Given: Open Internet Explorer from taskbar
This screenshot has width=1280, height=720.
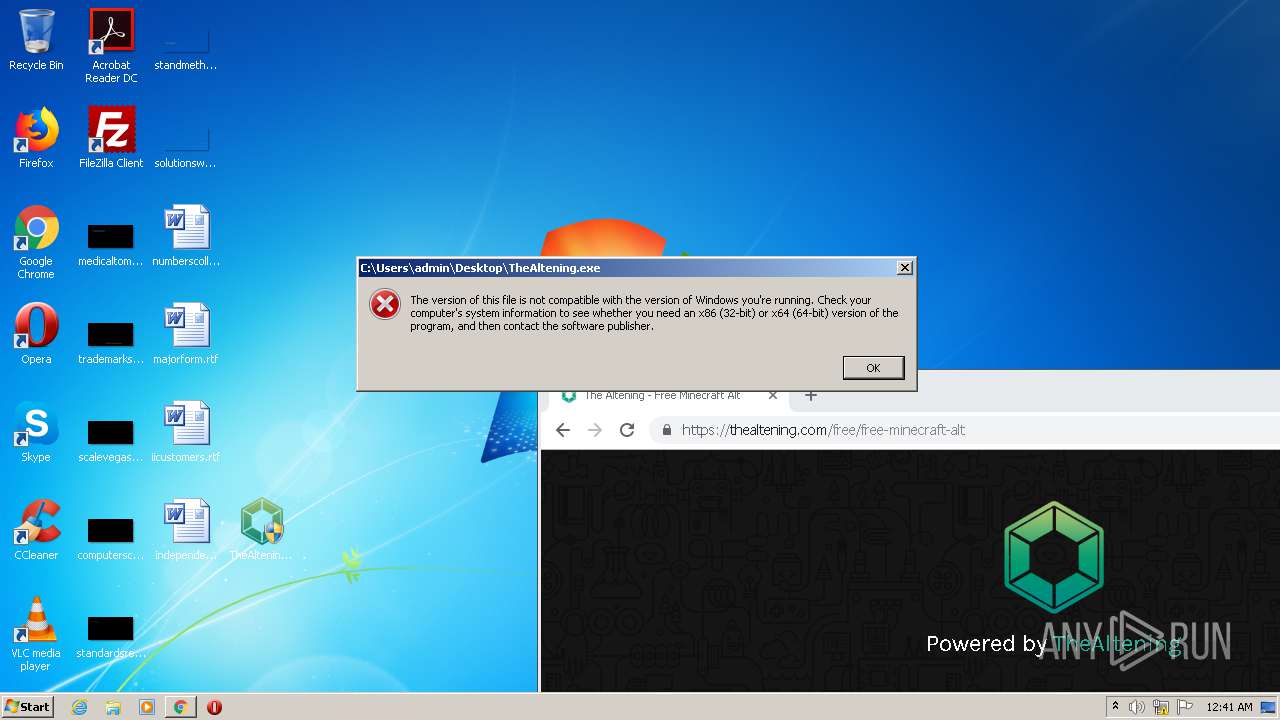Looking at the screenshot, I should point(80,707).
